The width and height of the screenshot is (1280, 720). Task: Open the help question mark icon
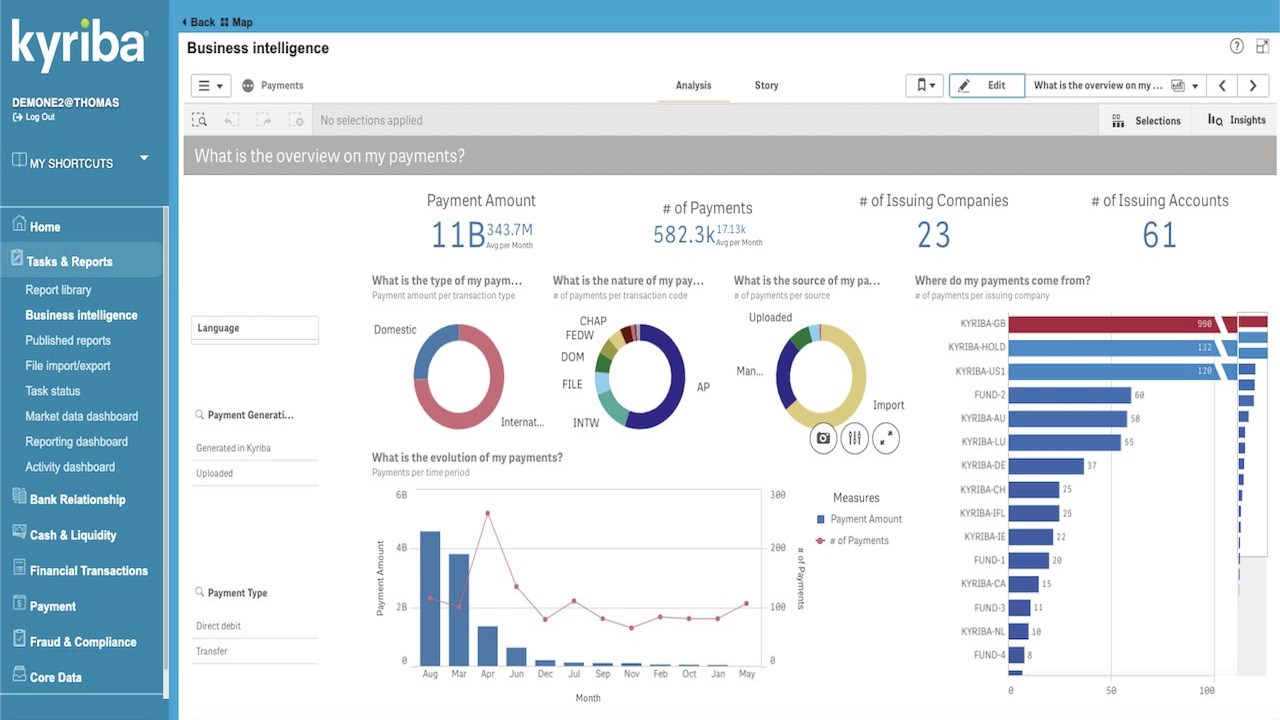pyautogui.click(x=1237, y=47)
